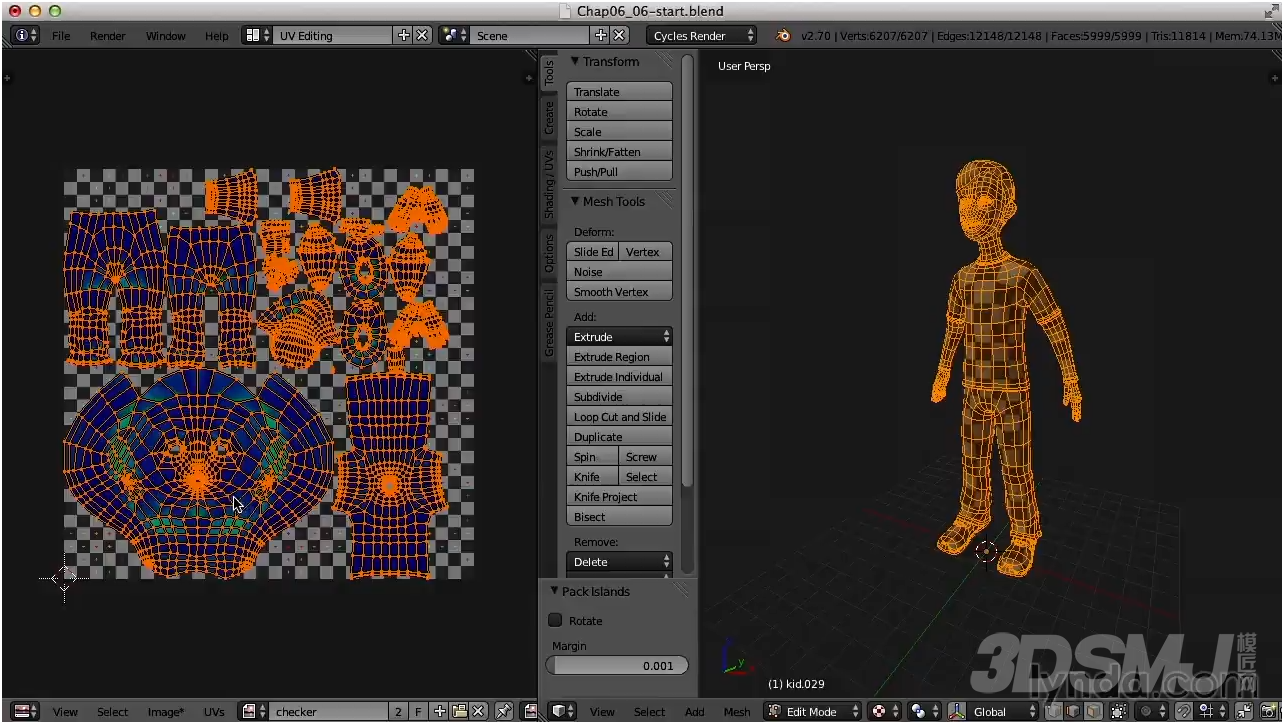Screen dimensions: 1284x724
Task: Enable face select mode
Action: click(x=1094, y=711)
